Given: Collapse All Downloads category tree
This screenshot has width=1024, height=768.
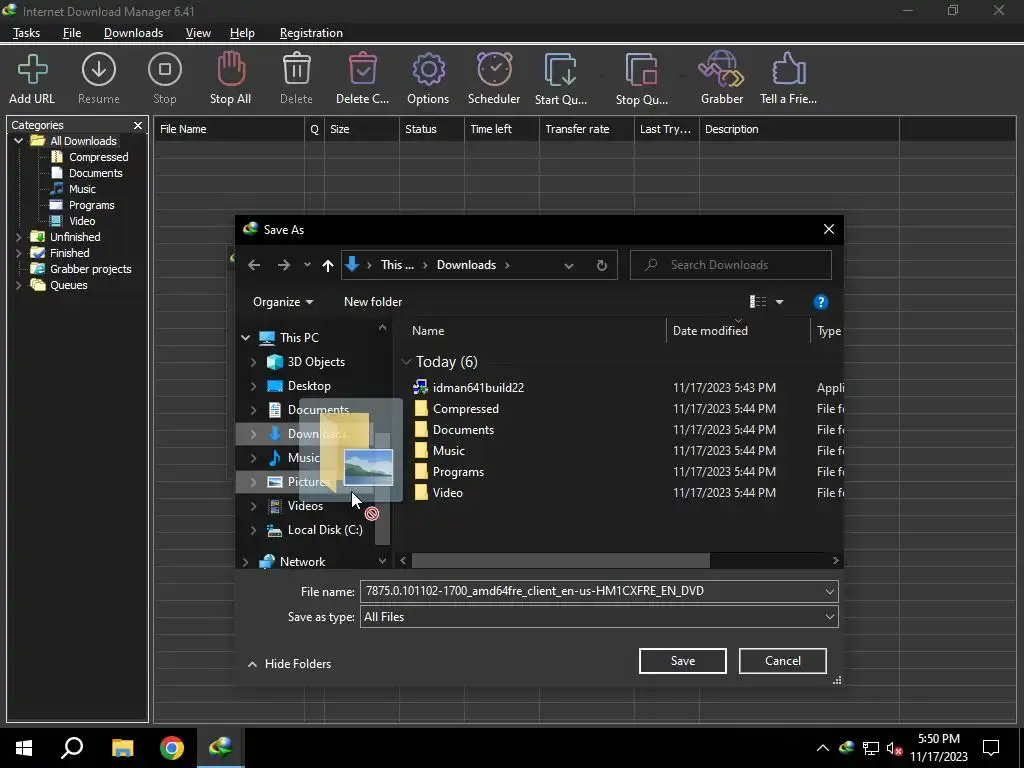Looking at the screenshot, I should pyautogui.click(x=18, y=141).
